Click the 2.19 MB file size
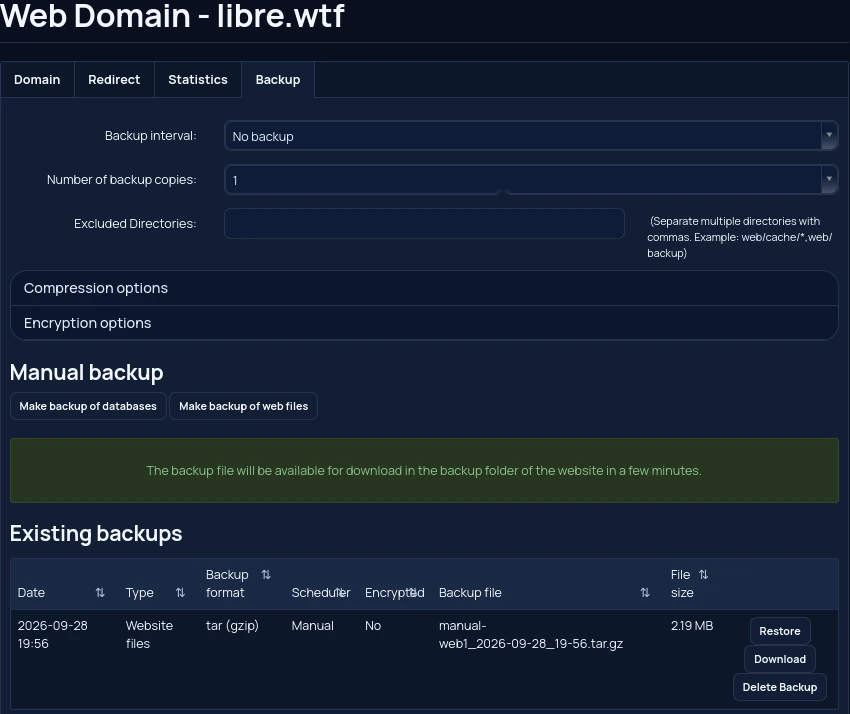850x714 pixels. pyautogui.click(x=692, y=626)
